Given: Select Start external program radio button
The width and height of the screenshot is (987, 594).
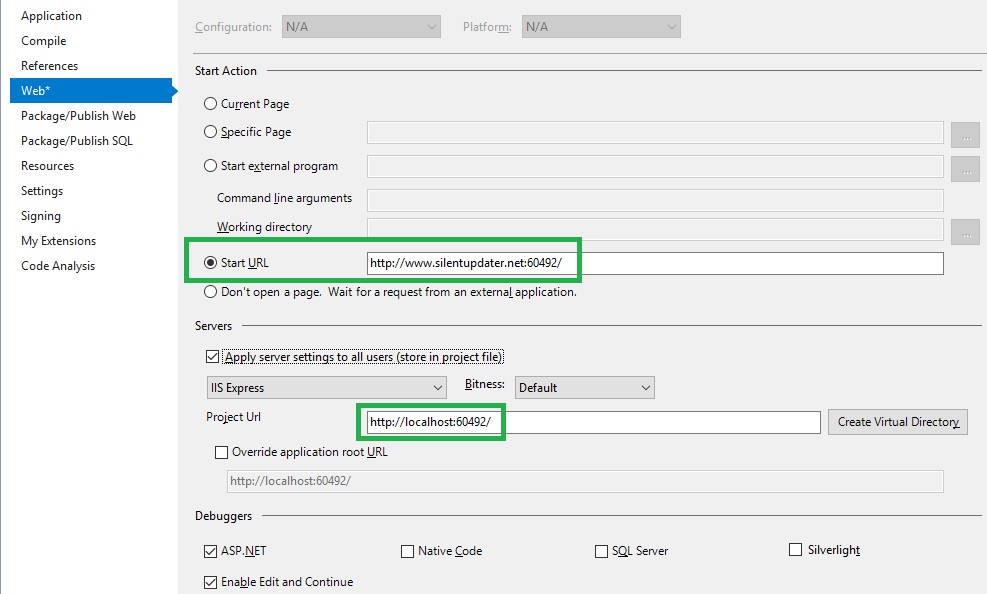Looking at the screenshot, I should (210, 166).
